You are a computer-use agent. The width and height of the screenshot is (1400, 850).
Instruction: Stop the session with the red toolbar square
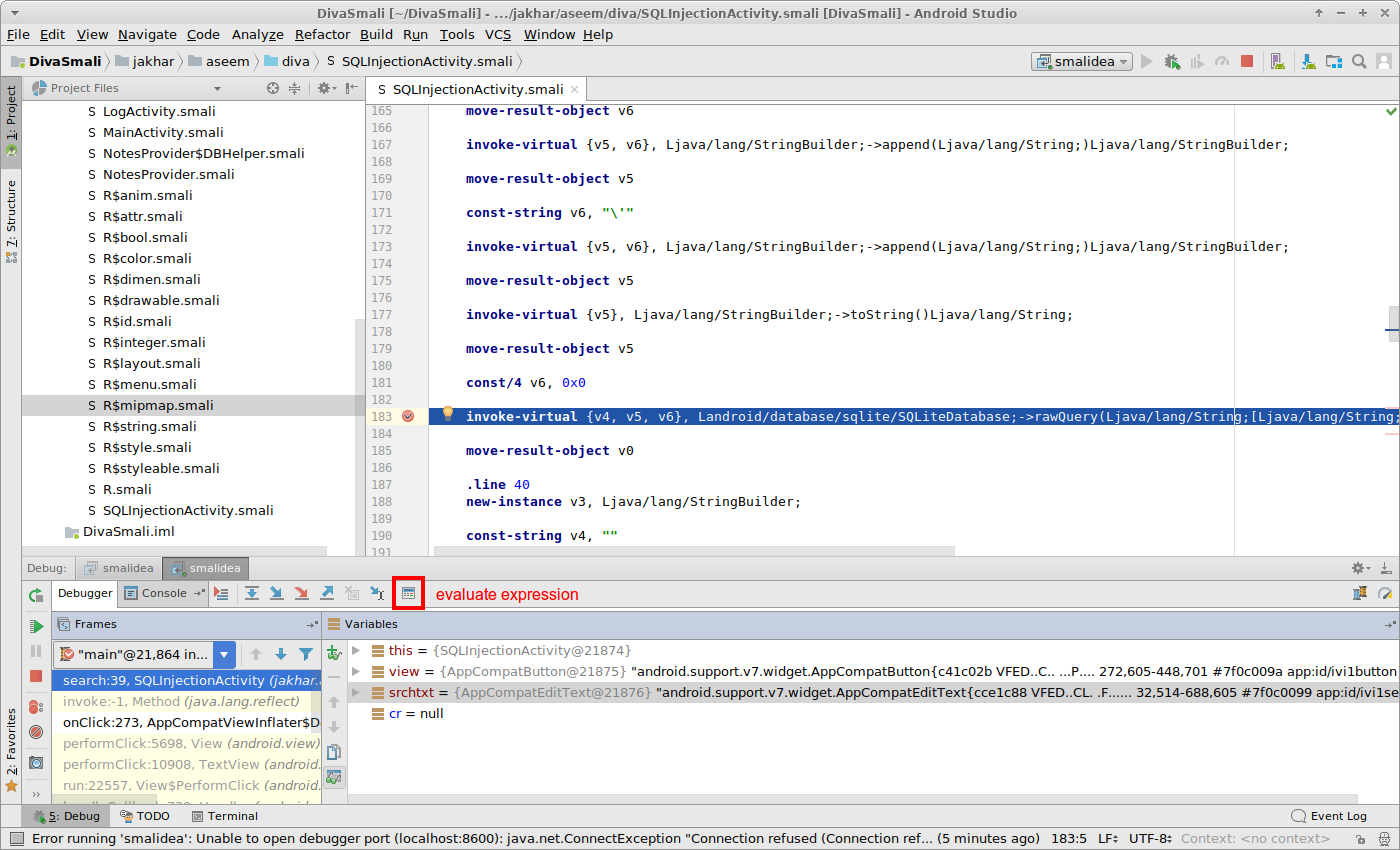[1246, 61]
